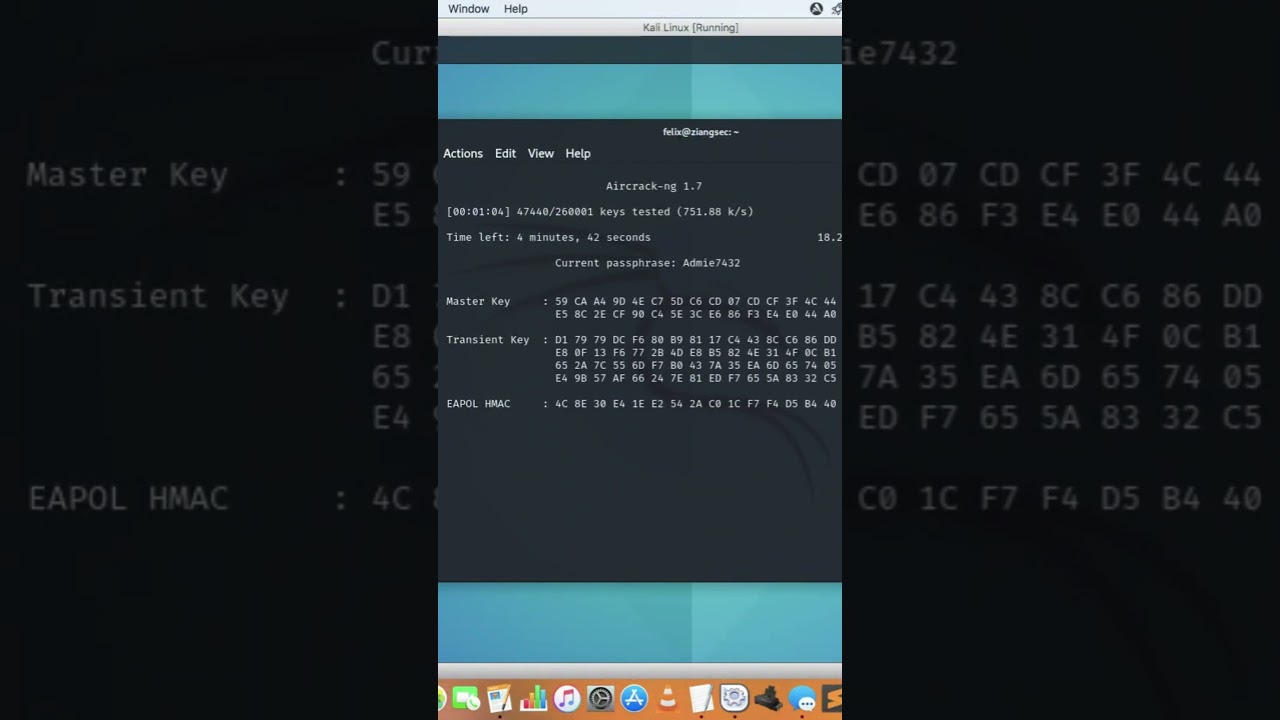1280x720 pixels.
Task: Click the Current passphrase Admie7432 line
Action: coord(648,263)
